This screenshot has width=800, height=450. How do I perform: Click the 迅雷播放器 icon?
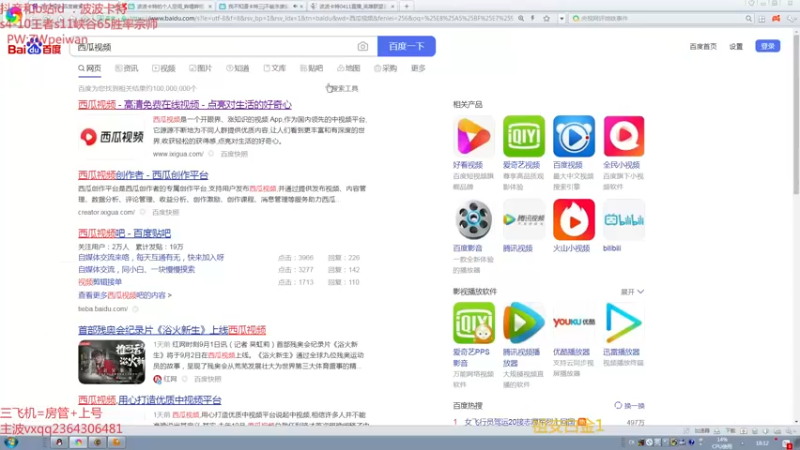coord(623,323)
